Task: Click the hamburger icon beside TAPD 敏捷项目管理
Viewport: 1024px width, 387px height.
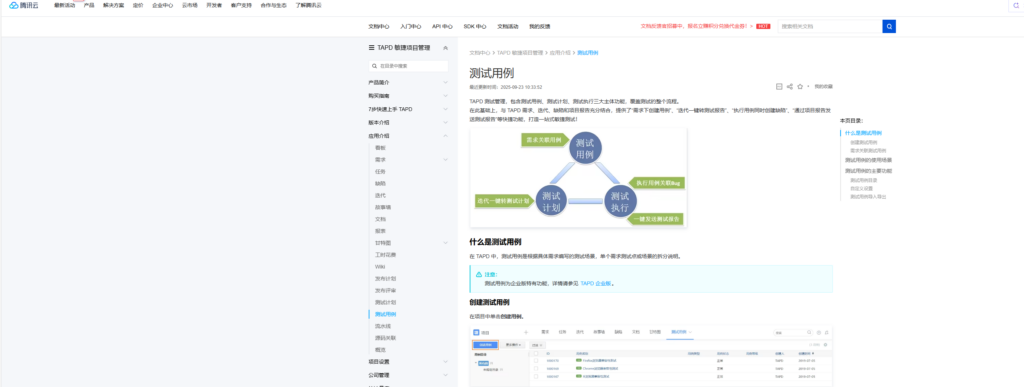Action: [x=372, y=48]
